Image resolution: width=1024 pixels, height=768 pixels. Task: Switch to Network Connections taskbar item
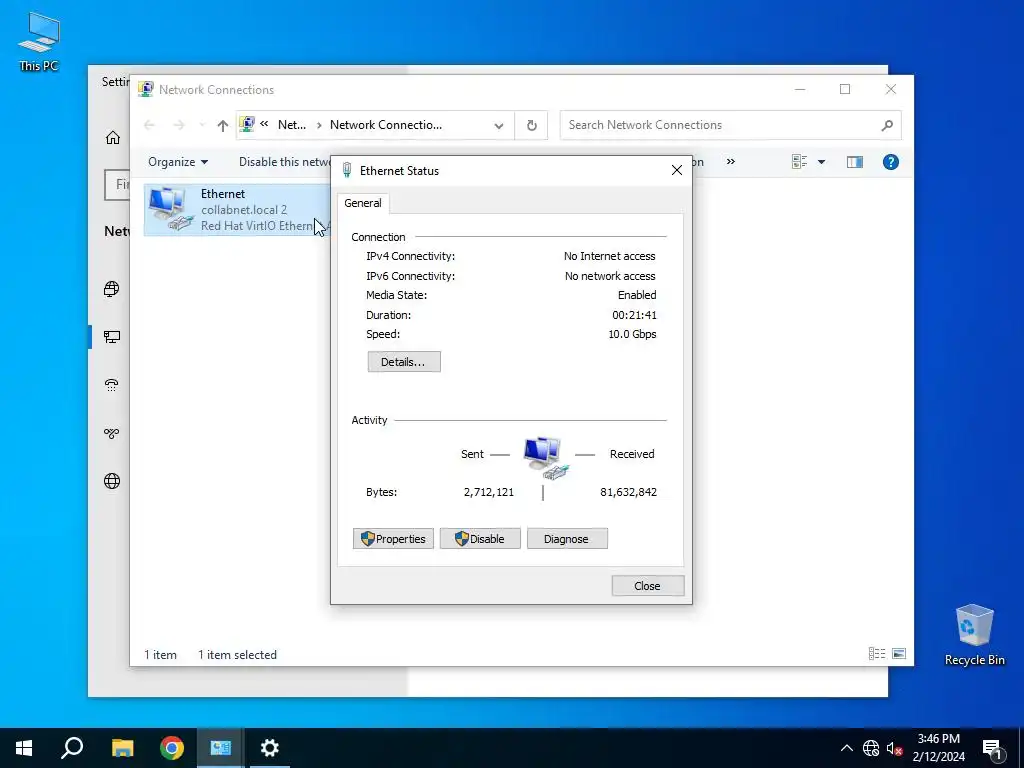point(221,748)
